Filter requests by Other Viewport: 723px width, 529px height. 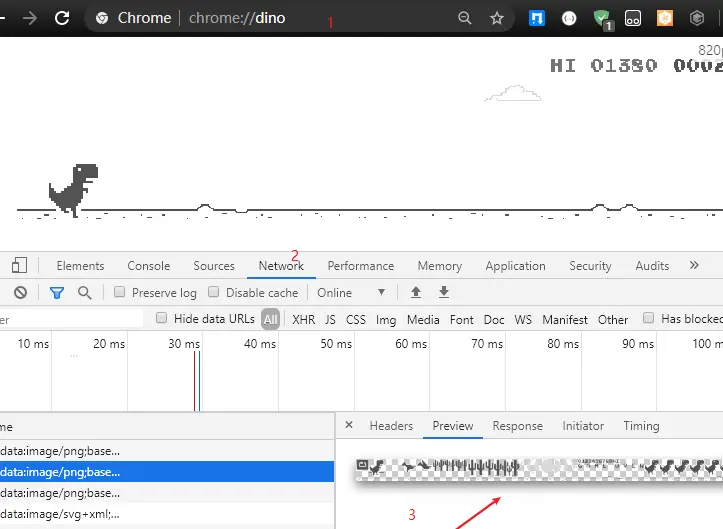[x=613, y=320]
